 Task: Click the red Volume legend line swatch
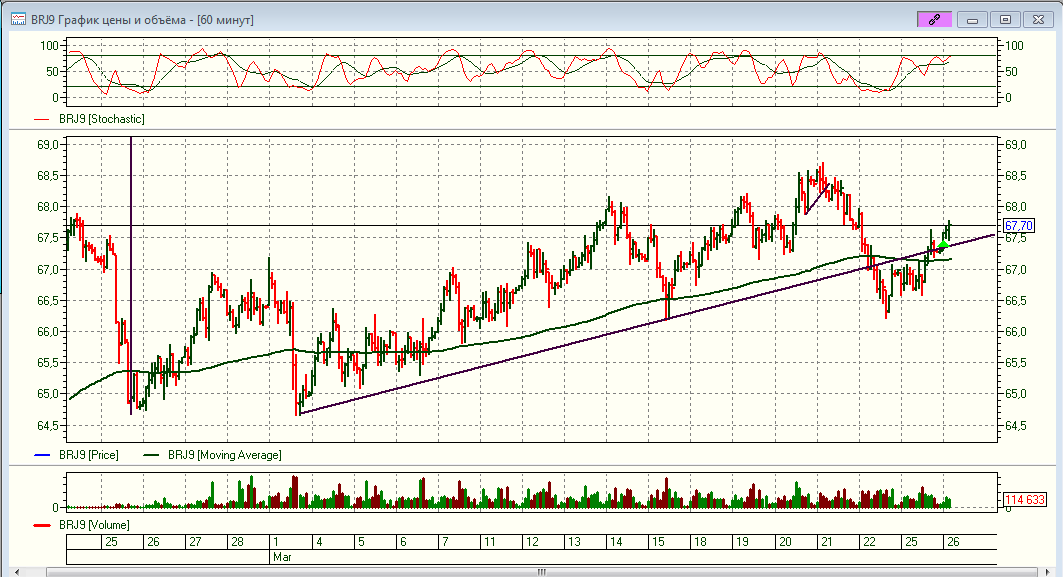41,525
